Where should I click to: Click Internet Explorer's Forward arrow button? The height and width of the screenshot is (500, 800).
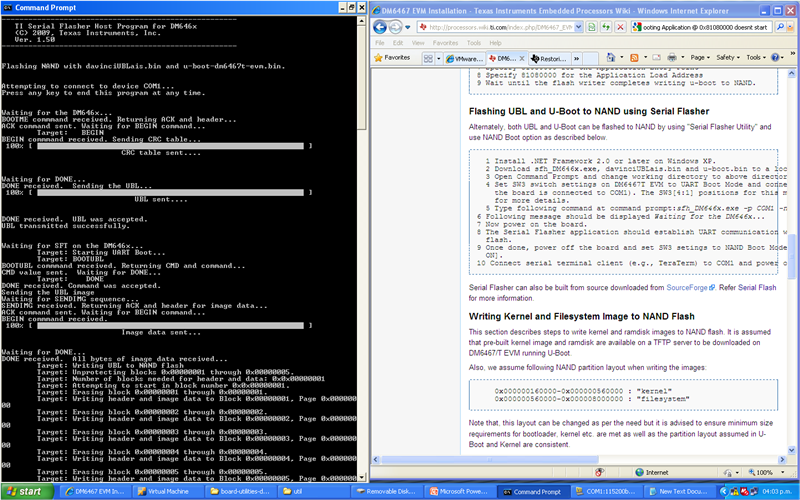[396, 27]
